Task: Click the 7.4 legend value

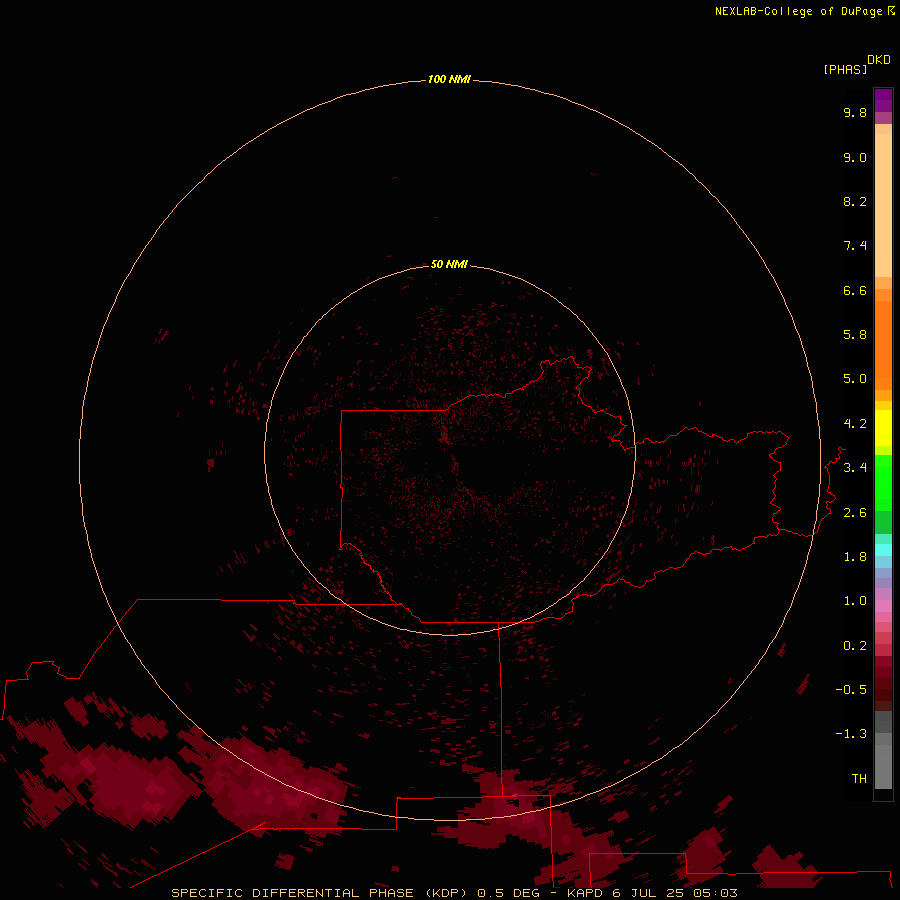Action: pos(855,246)
